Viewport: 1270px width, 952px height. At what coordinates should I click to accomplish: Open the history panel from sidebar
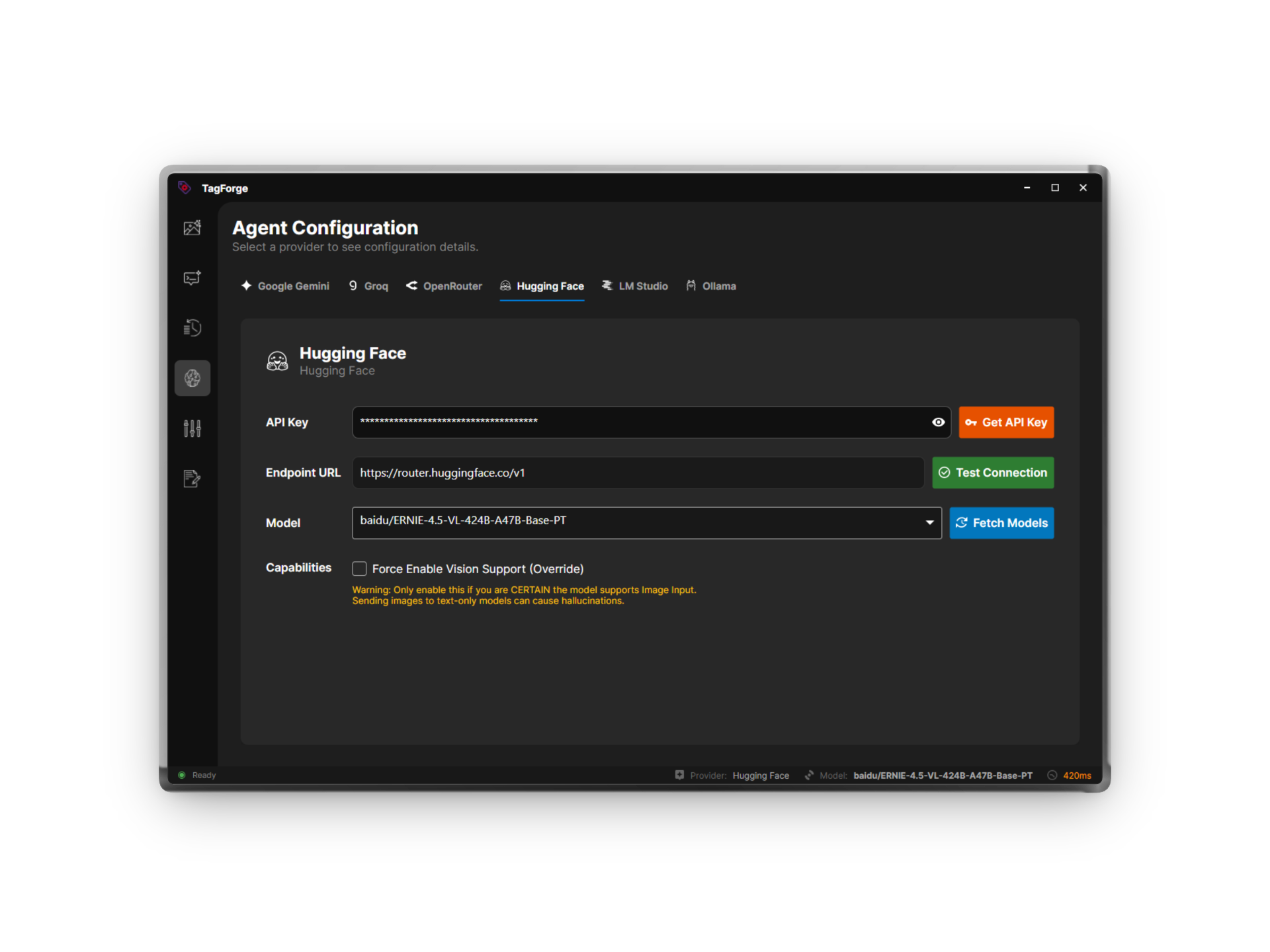192,328
